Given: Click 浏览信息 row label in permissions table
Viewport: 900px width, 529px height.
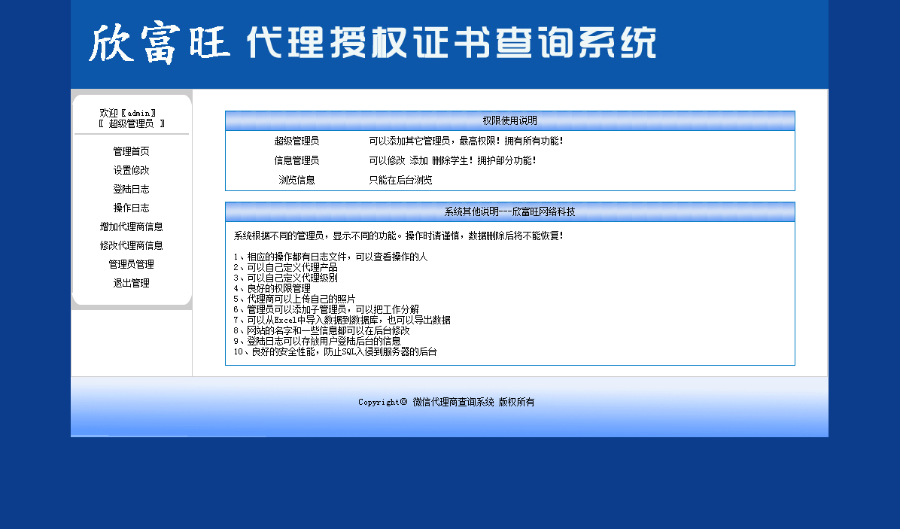Looking at the screenshot, I should click(296, 180).
